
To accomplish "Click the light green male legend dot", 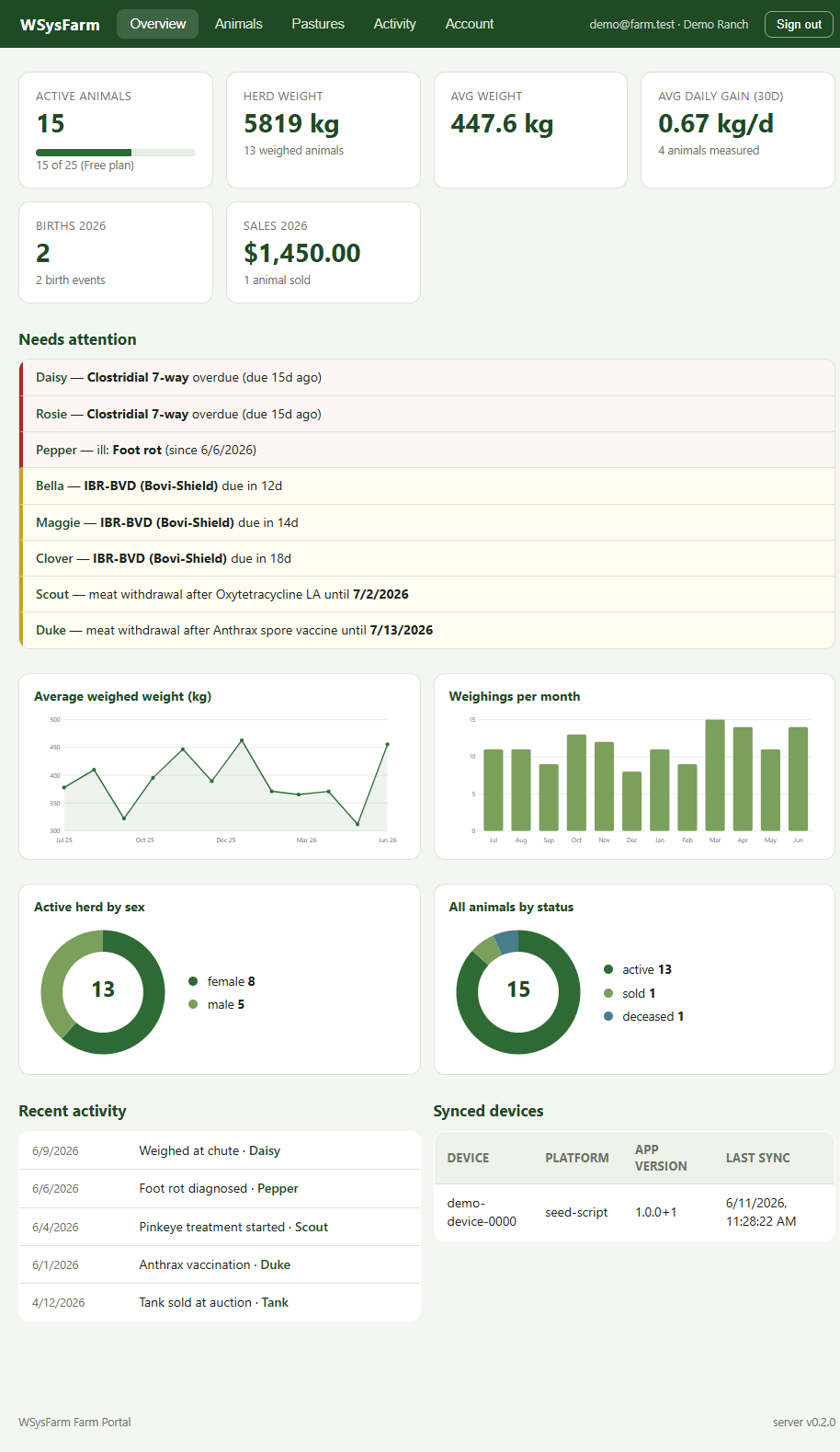I will [x=193, y=1004].
